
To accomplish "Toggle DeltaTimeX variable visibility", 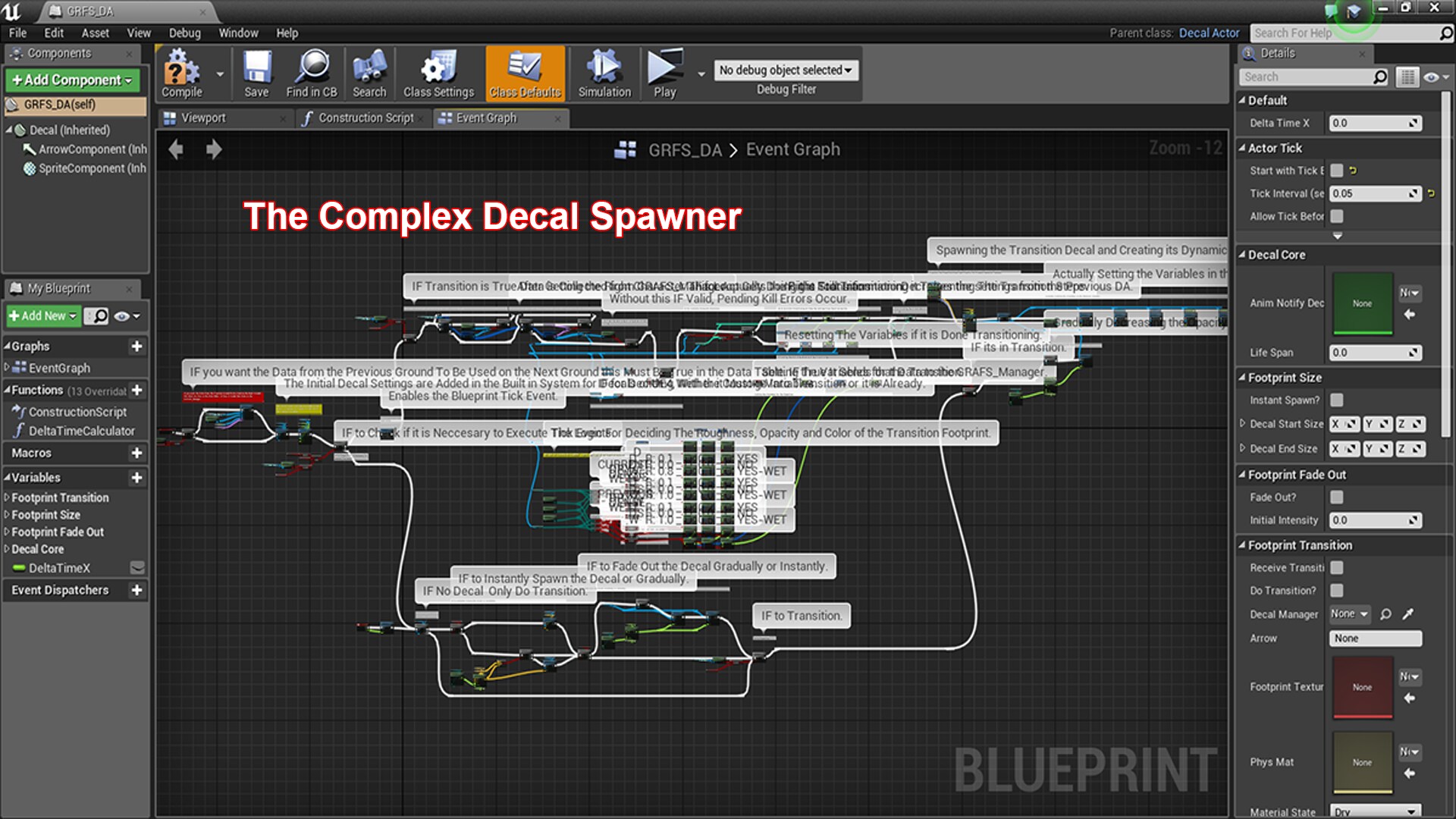I will pos(137,567).
